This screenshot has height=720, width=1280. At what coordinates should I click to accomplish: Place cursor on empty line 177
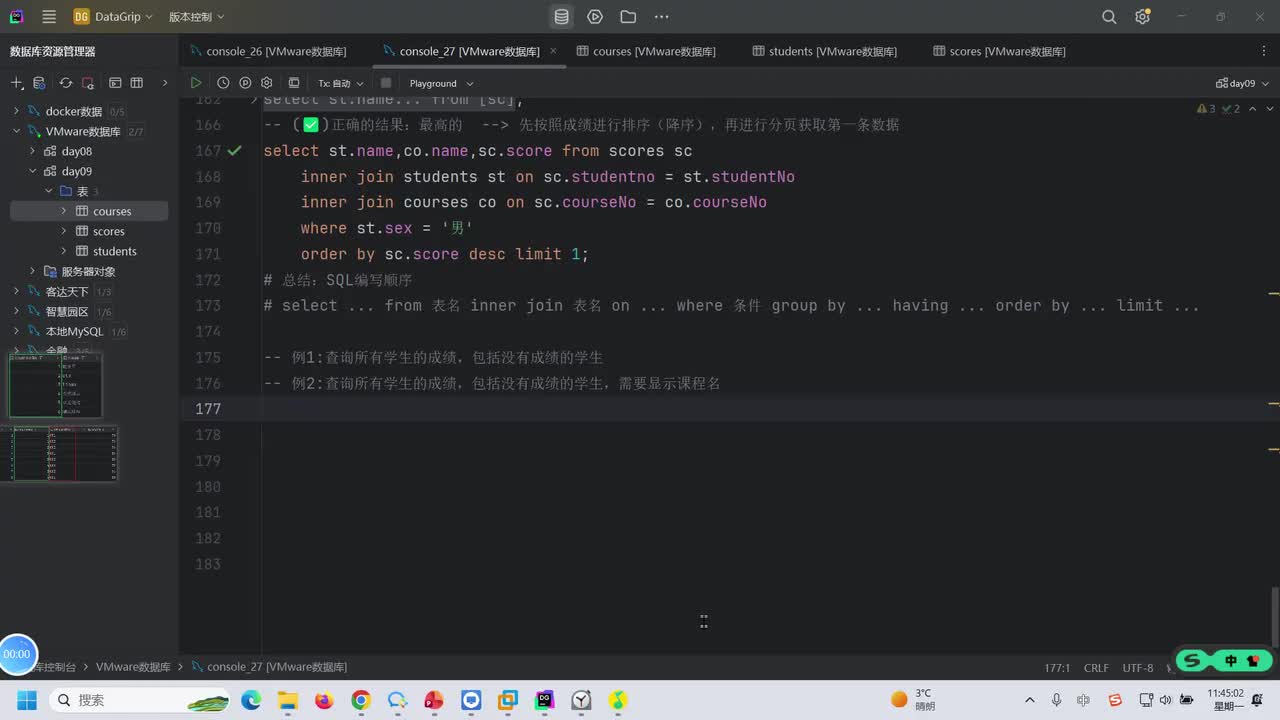[x=765, y=408]
